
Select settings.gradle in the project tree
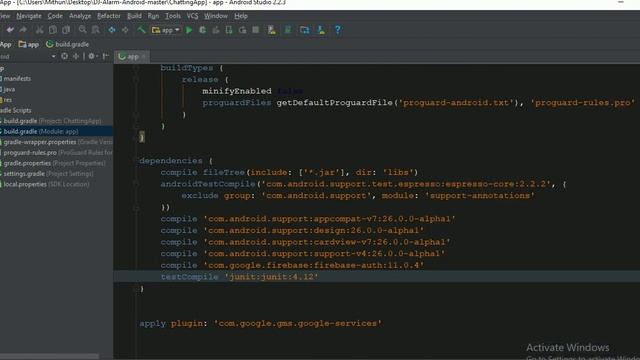48,174
